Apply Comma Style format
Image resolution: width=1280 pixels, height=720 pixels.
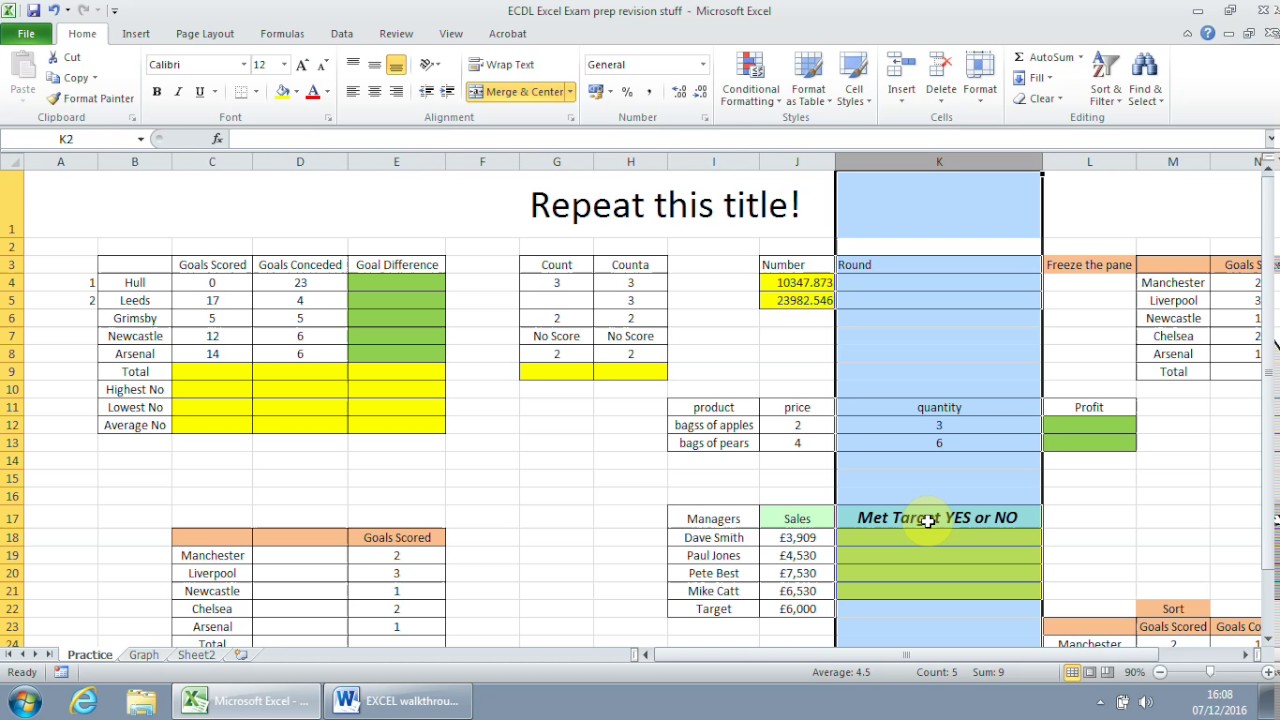click(x=649, y=91)
